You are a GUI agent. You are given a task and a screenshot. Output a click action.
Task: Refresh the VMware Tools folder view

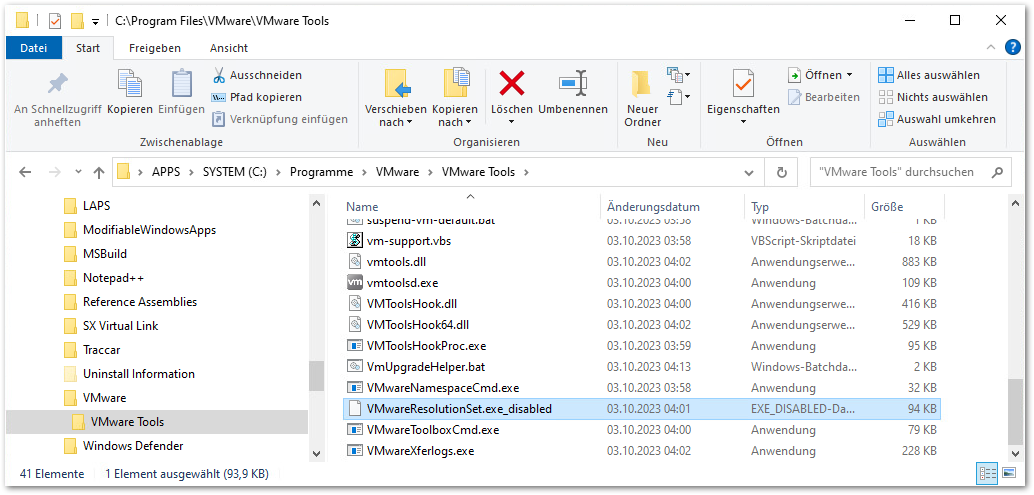[782, 172]
